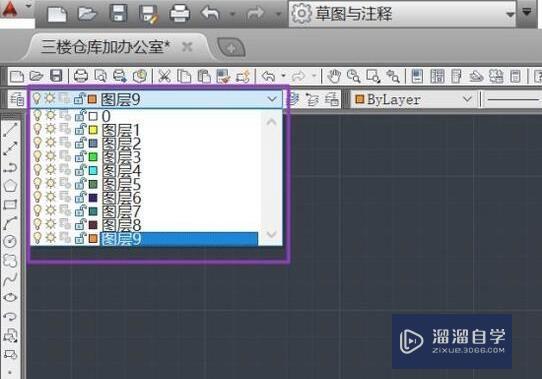Click the layer list scroll down arrow

point(272,234)
